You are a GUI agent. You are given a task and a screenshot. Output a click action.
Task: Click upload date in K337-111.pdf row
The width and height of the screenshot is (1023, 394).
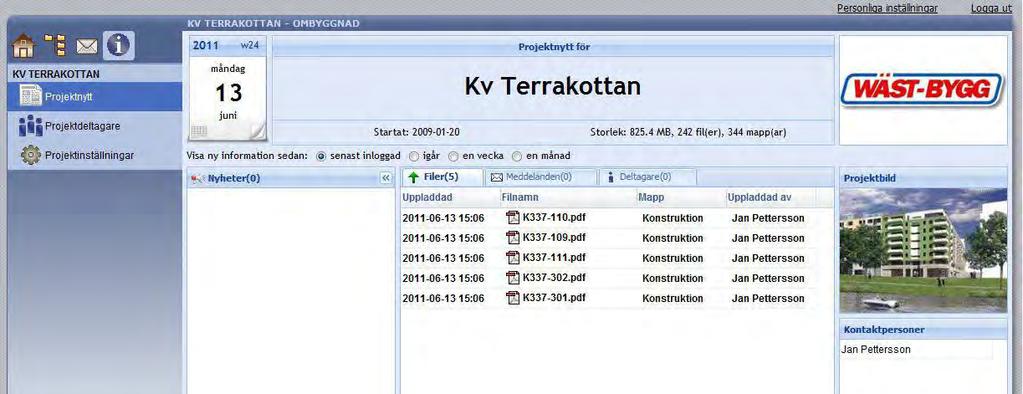click(444, 258)
